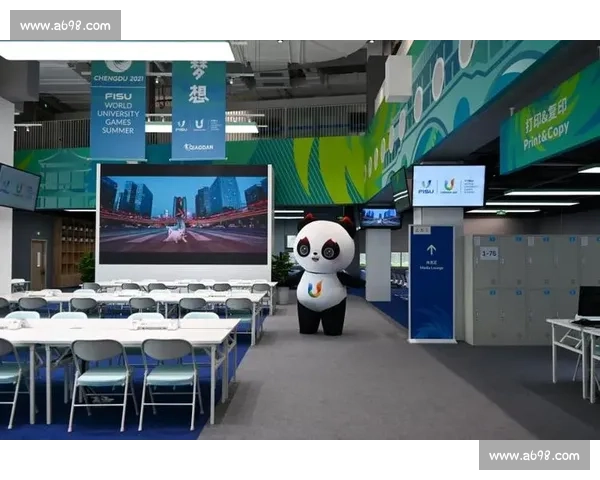Screen dimensions: 600x480
Task: Click the www.ab98.com watermark at bottom right
Action: click(x=531, y=456)
